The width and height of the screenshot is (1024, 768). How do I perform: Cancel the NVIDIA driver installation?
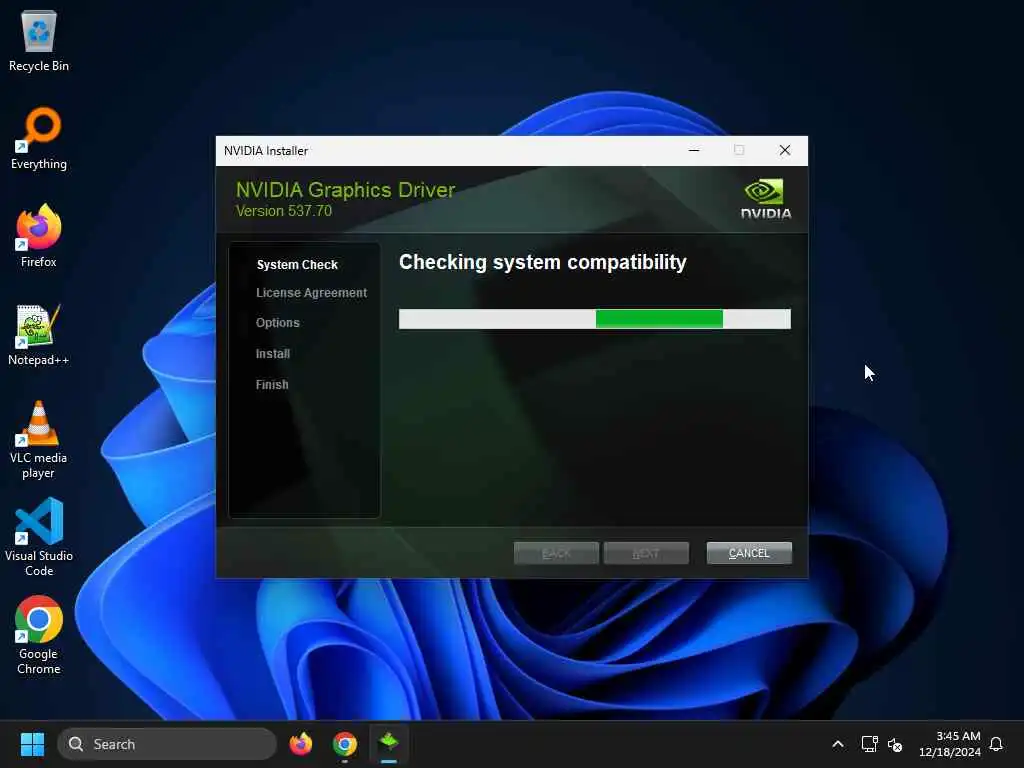tap(749, 553)
